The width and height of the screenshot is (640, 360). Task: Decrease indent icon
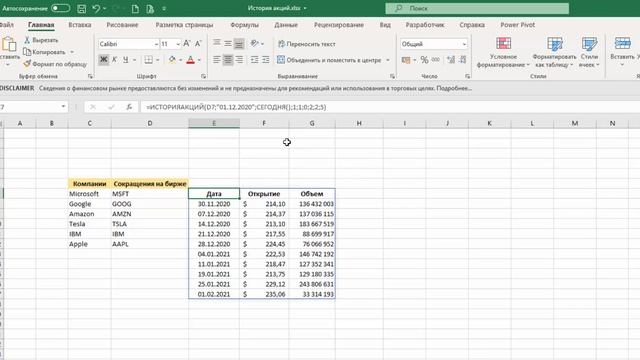coord(254,60)
